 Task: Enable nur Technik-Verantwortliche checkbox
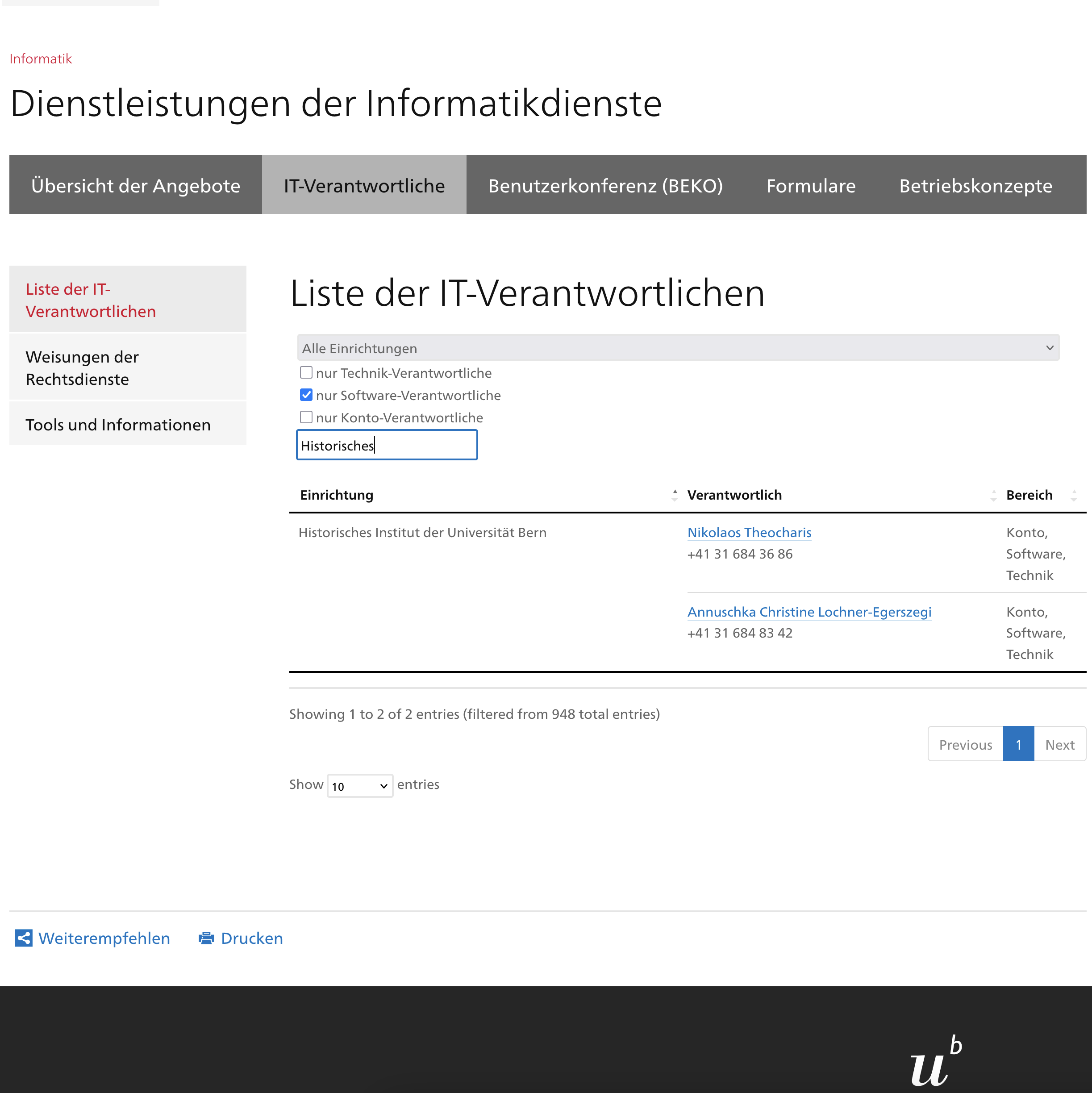point(306,372)
